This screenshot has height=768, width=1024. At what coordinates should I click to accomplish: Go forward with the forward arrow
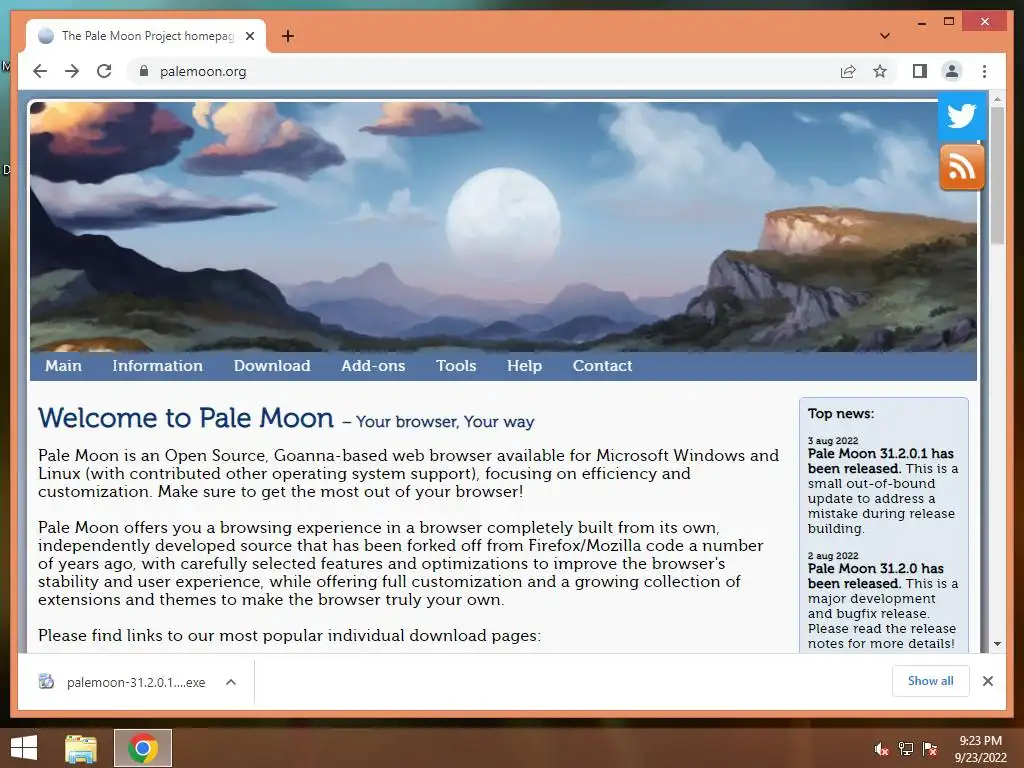point(72,71)
